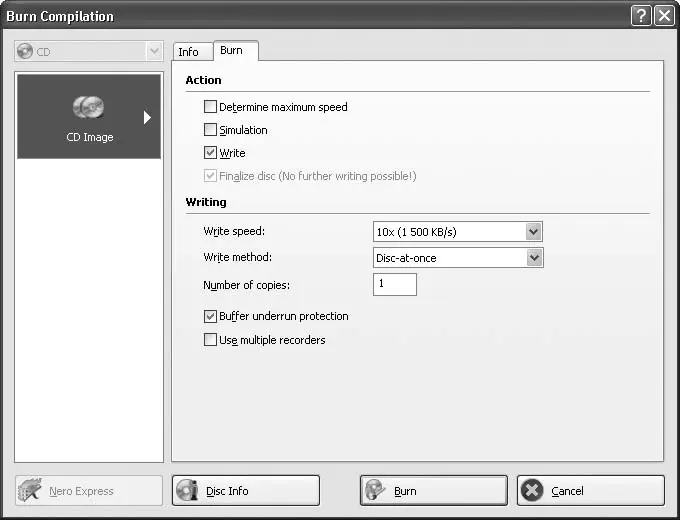Viewport: 680px width, 520px height.
Task: Check Use multiple recorders option
Action: coord(210,340)
